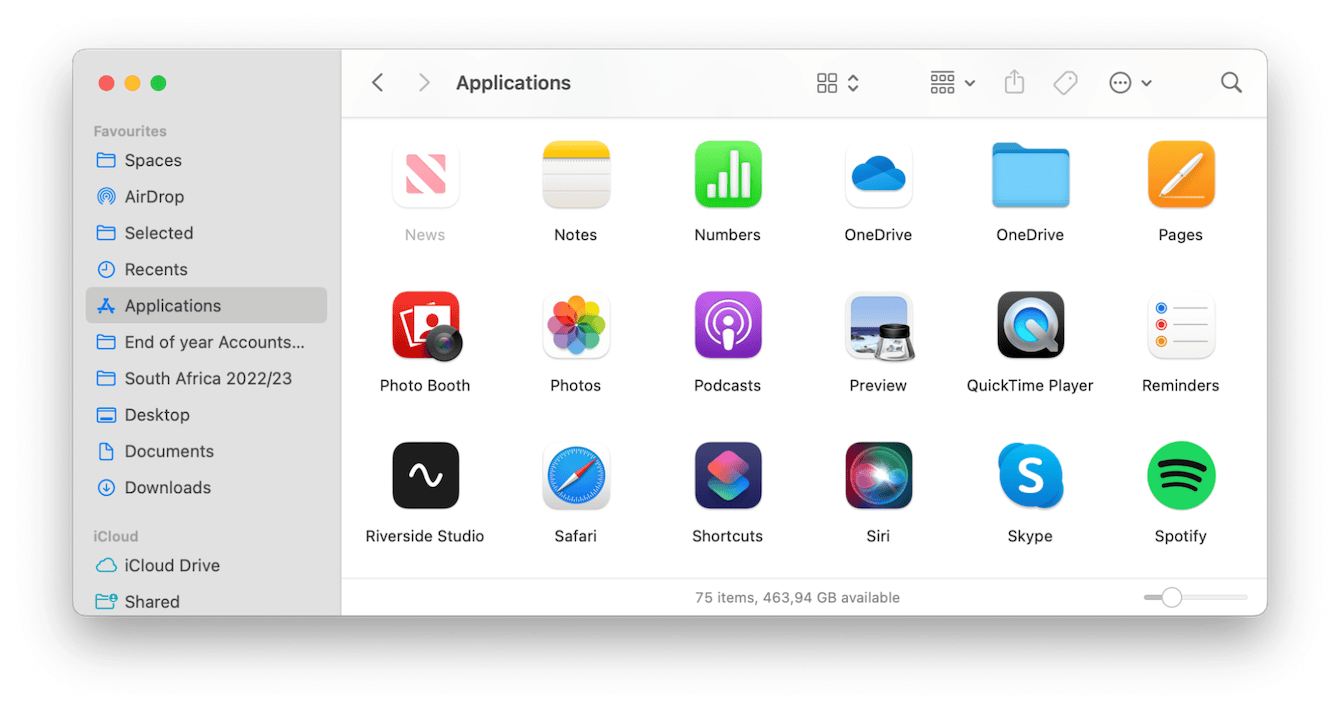1340x712 pixels.
Task: Select Applications in the sidebar
Action: pos(206,306)
